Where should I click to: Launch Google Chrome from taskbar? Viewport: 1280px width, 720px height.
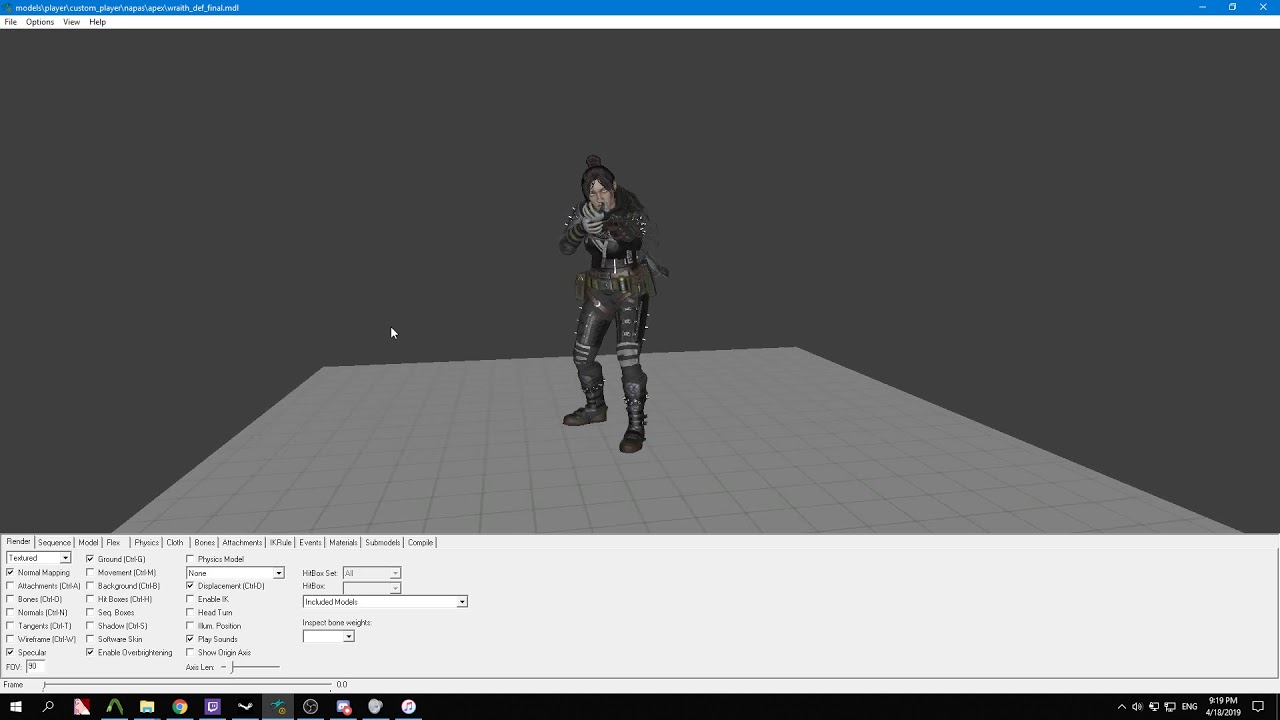point(180,707)
